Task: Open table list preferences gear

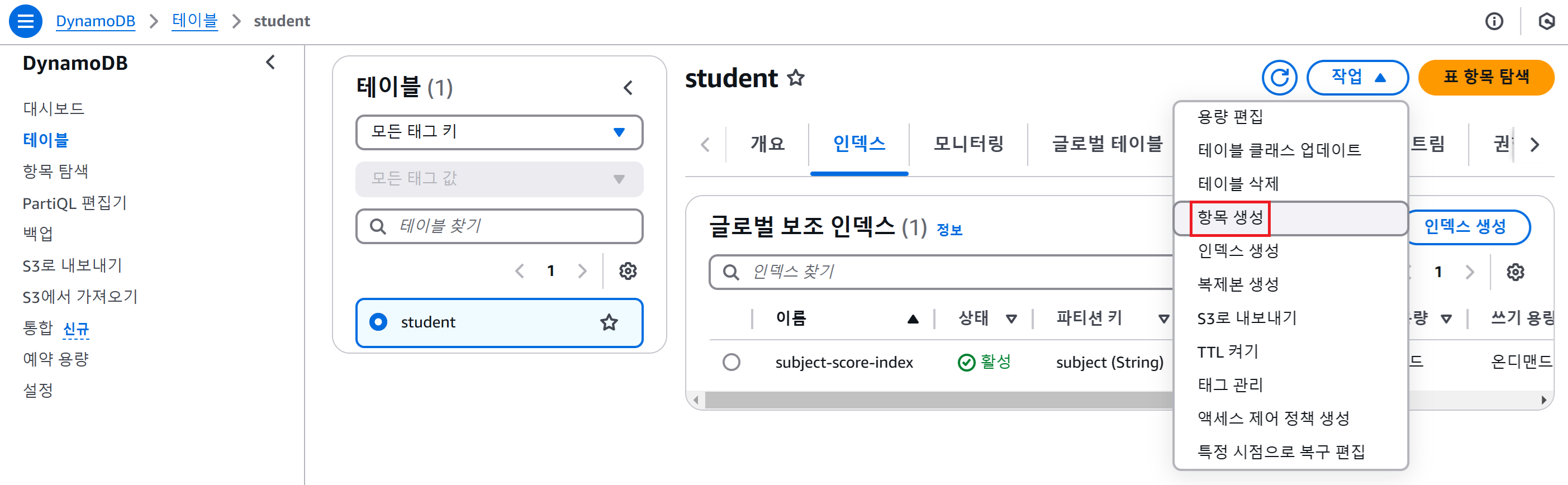Action: click(x=628, y=271)
